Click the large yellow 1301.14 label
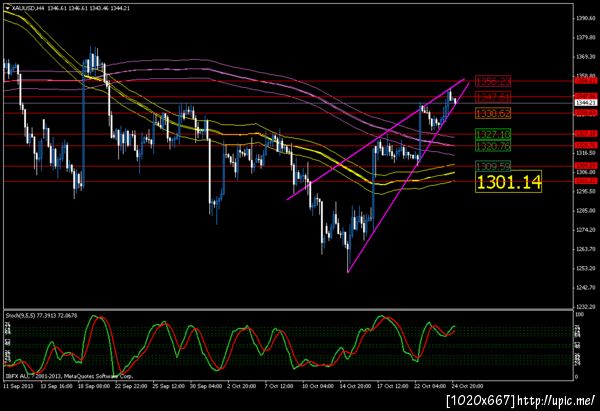This screenshot has width=600, height=411. pyautogui.click(x=509, y=181)
